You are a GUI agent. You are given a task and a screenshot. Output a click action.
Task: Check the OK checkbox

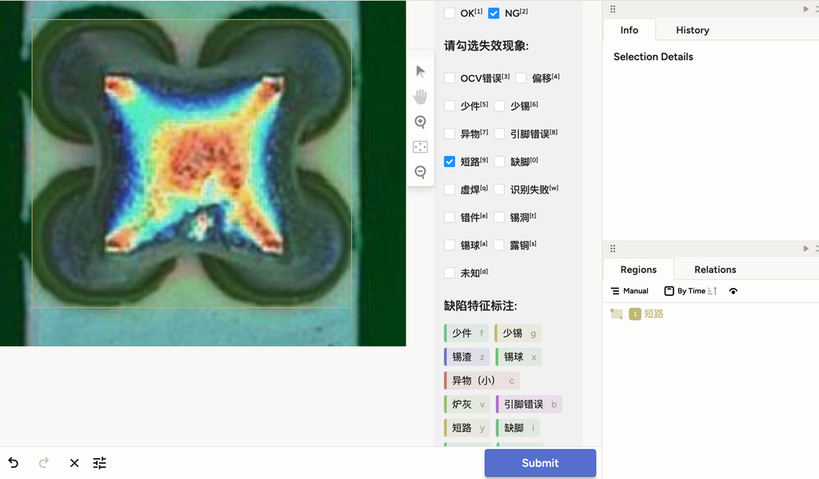coord(449,13)
